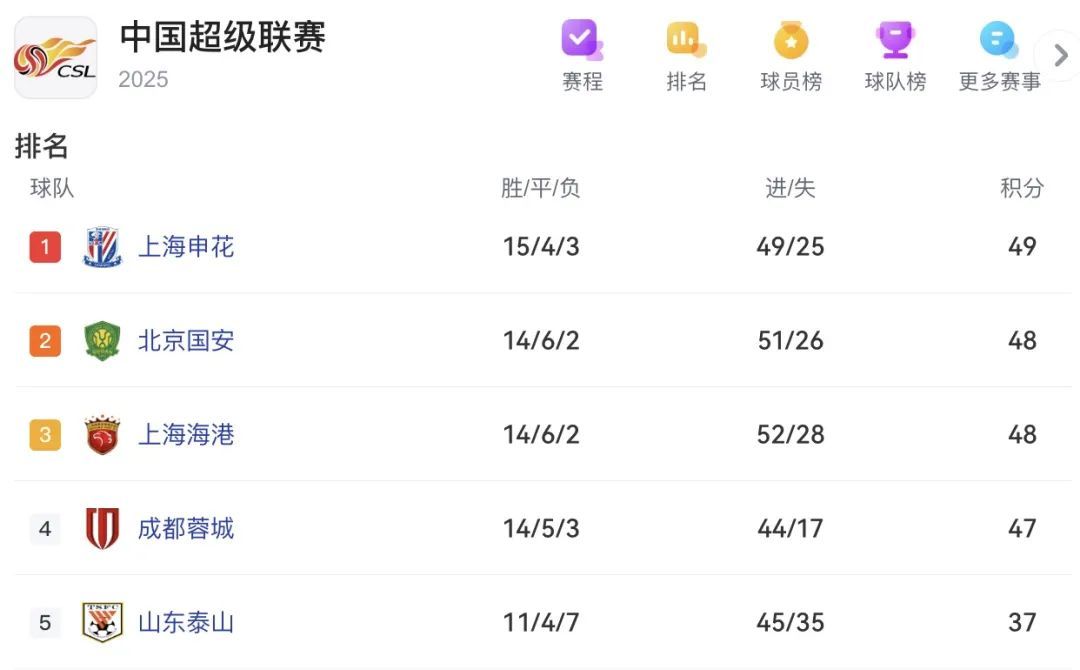The image size is (1080, 670).
Task: Click the CSL league logo
Action: click(56, 58)
